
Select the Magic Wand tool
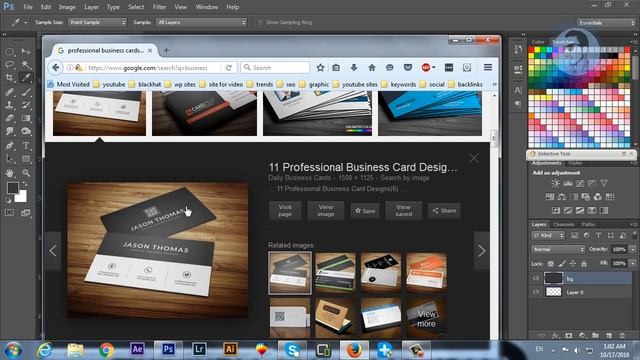[26, 64]
